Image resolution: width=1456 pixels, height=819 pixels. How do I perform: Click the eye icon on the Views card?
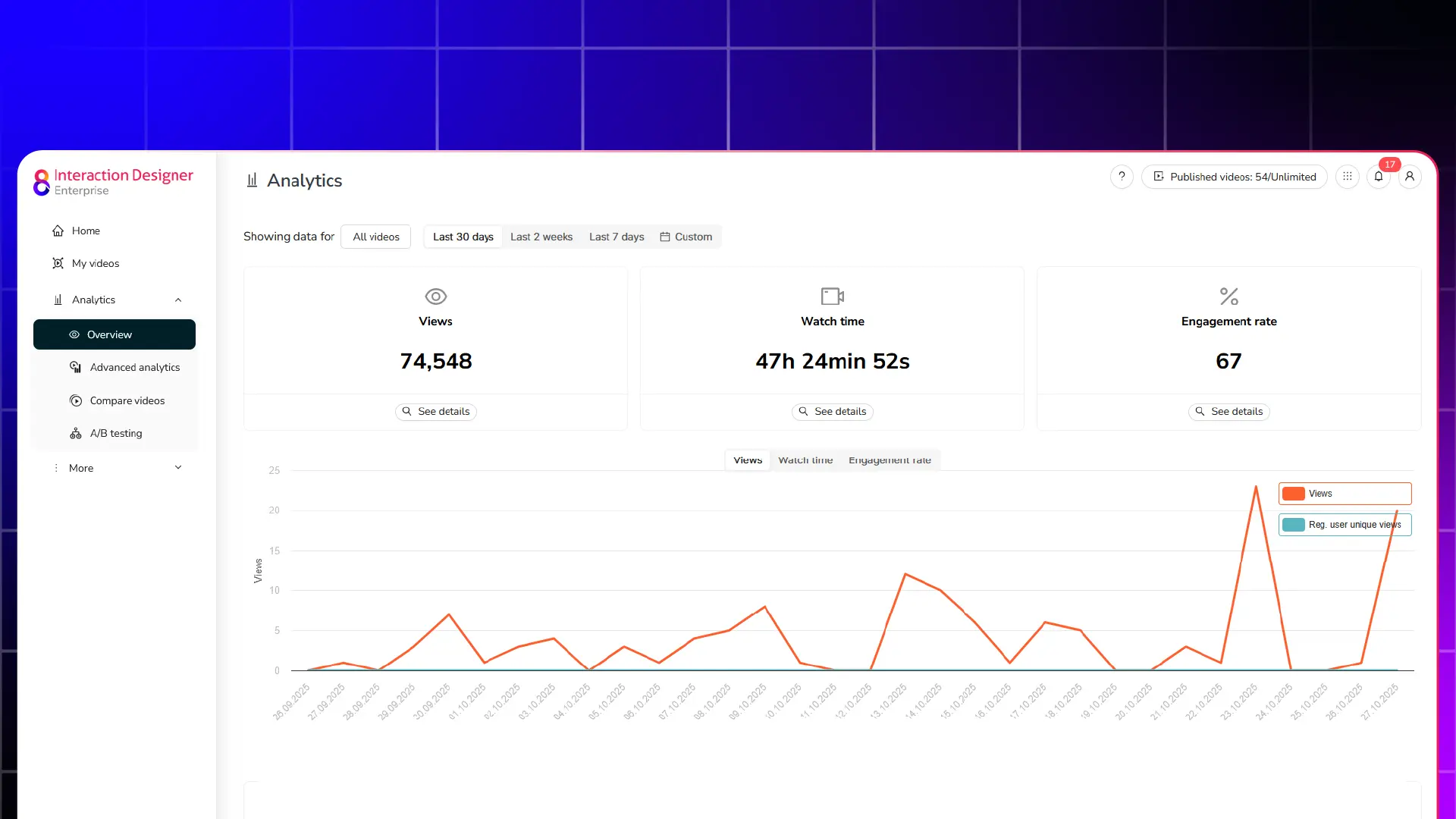coord(435,296)
